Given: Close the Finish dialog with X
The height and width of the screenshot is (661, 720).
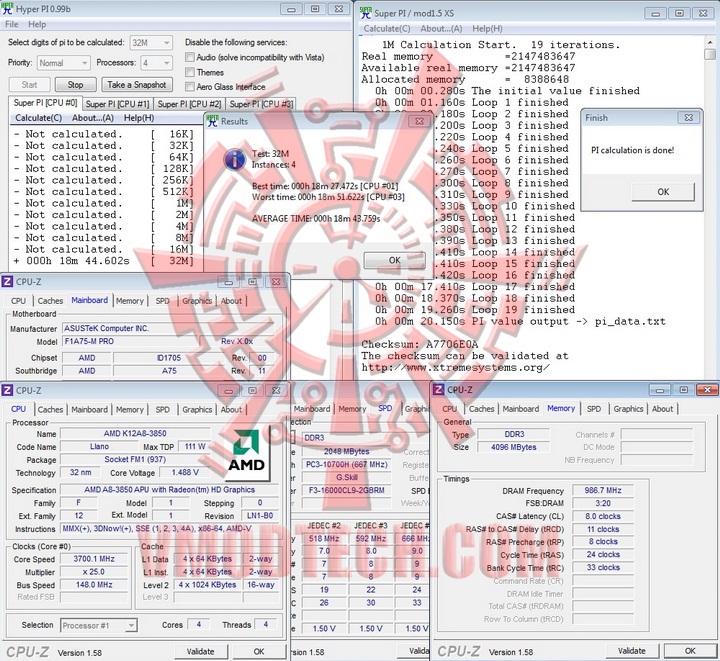Looking at the screenshot, I should 689,118.
